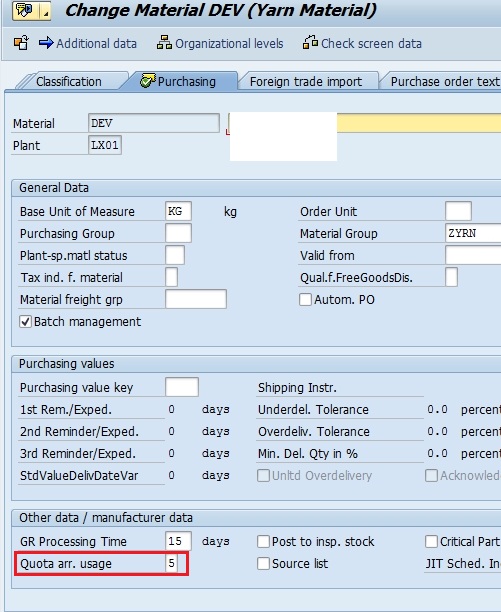Click Purchasing value key field
The height and width of the screenshot is (612, 501).
(x=182, y=387)
